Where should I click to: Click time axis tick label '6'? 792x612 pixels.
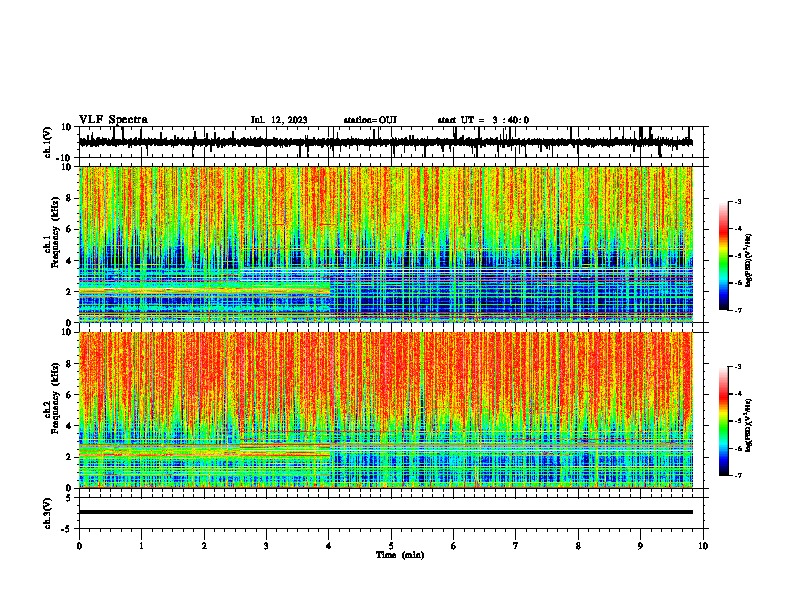pos(454,546)
